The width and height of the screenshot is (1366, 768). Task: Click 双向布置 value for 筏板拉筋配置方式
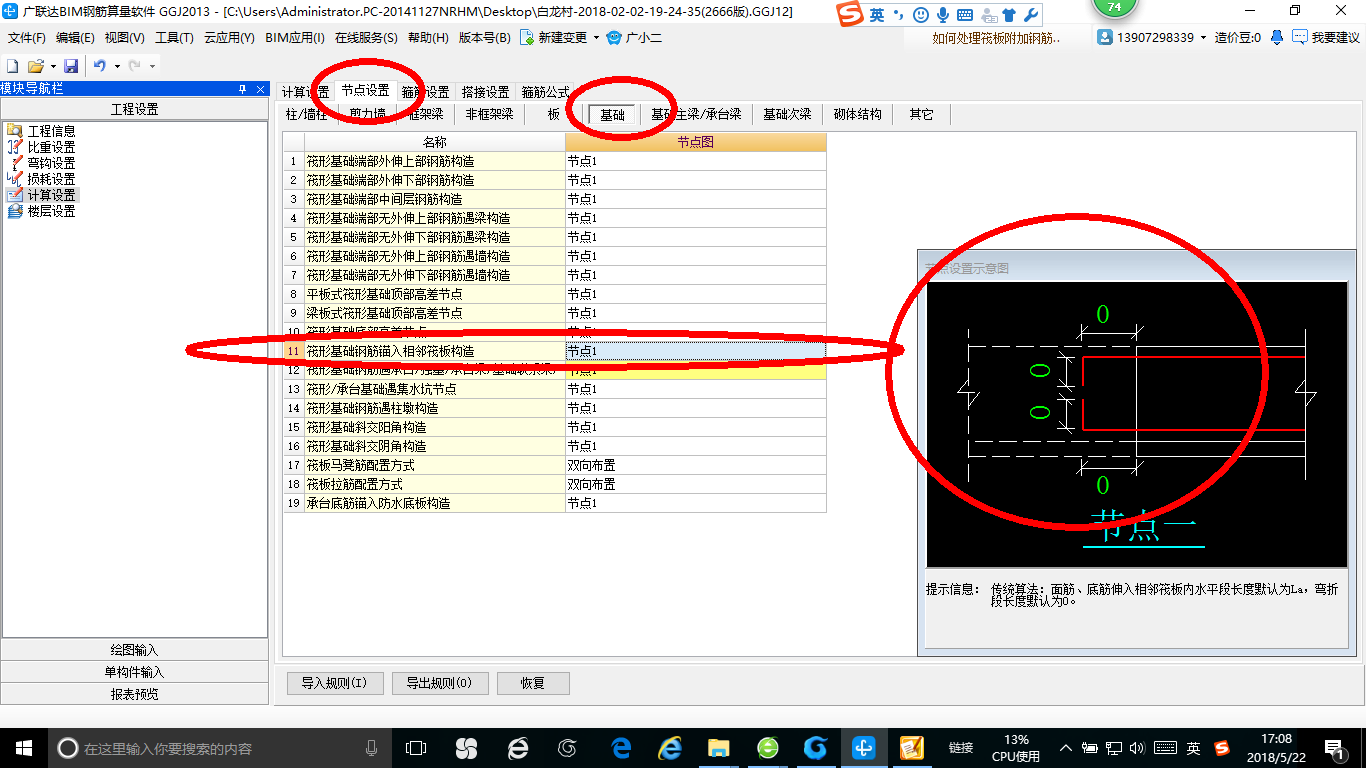[x=695, y=484]
